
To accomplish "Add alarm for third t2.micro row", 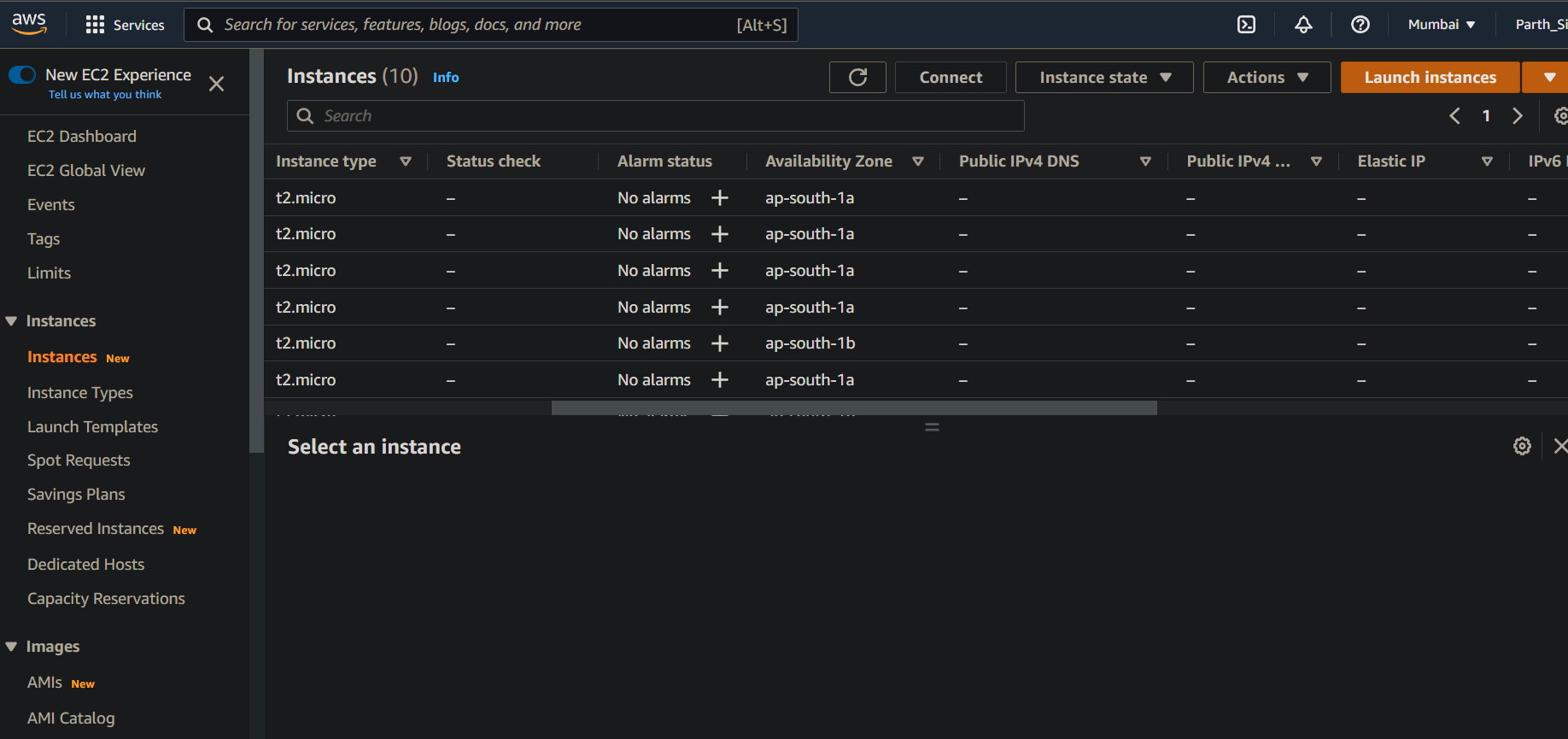I will click(720, 271).
